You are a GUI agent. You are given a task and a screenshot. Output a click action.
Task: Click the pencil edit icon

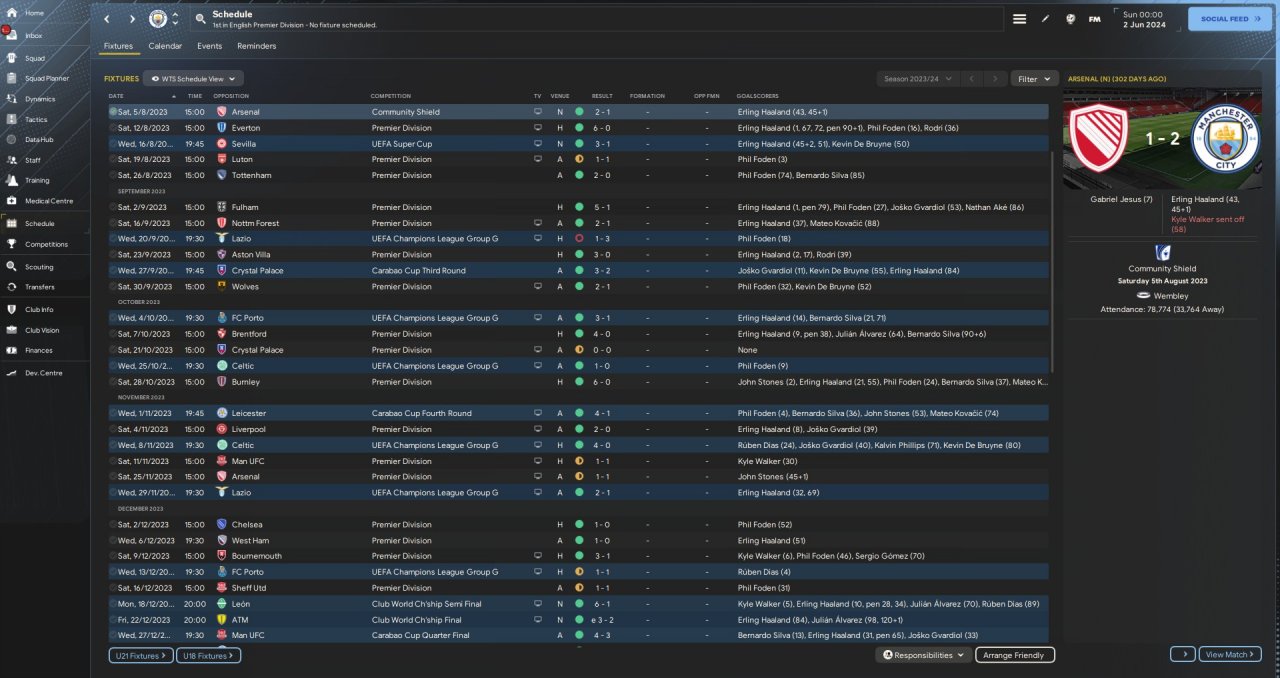pyautogui.click(x=1045, y=19)
